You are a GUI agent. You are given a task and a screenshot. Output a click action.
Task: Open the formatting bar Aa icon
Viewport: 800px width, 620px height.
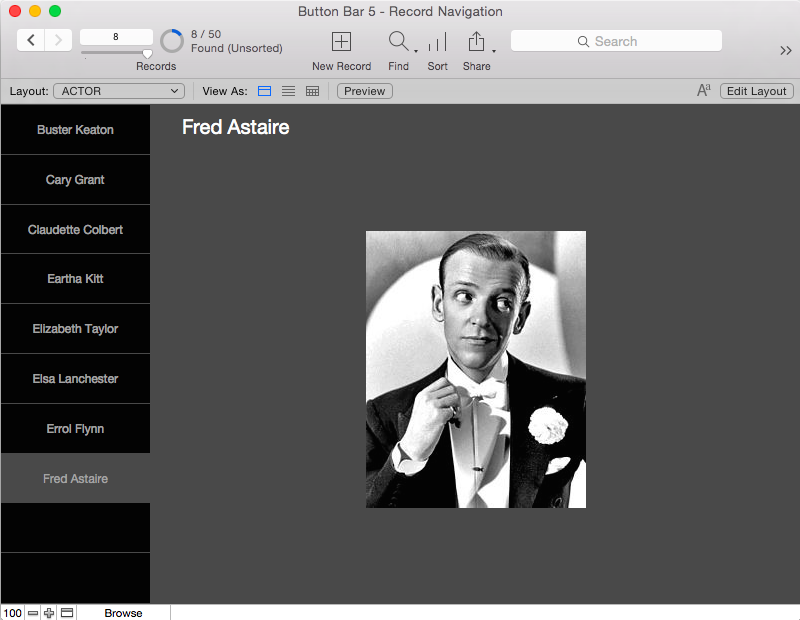(x=704, y=91)
